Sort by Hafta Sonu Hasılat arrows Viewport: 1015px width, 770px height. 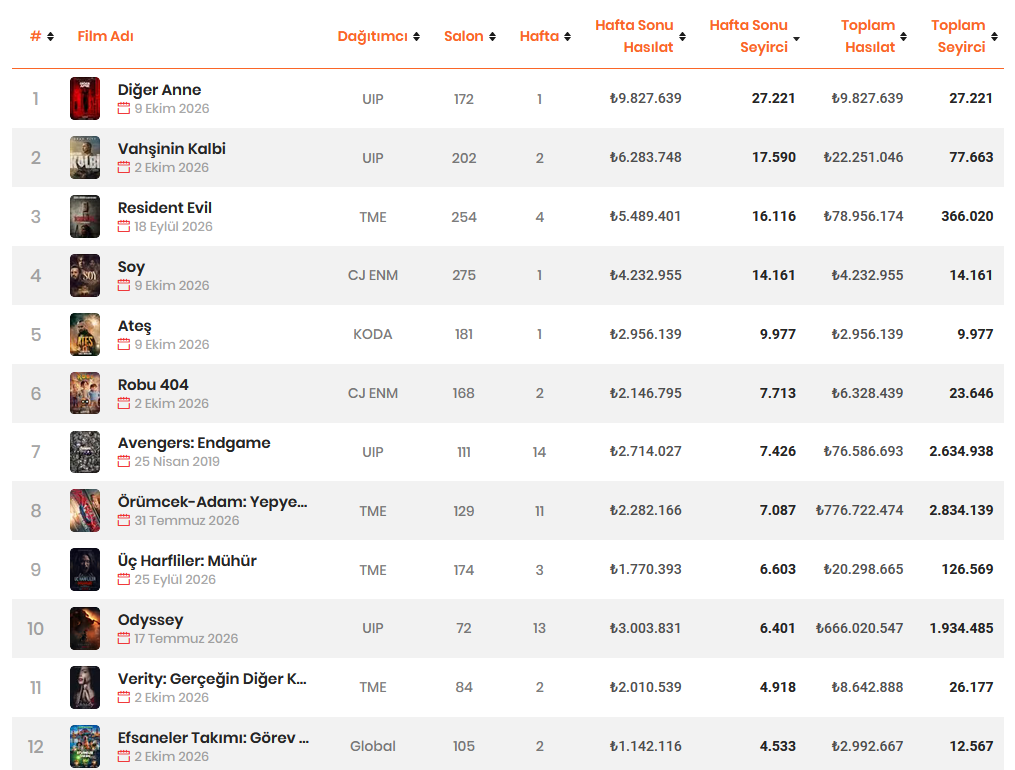point(682,36)
